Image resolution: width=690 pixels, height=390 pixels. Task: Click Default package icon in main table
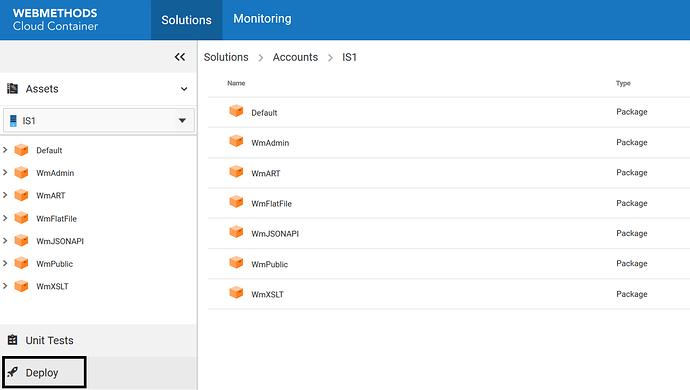236,111
